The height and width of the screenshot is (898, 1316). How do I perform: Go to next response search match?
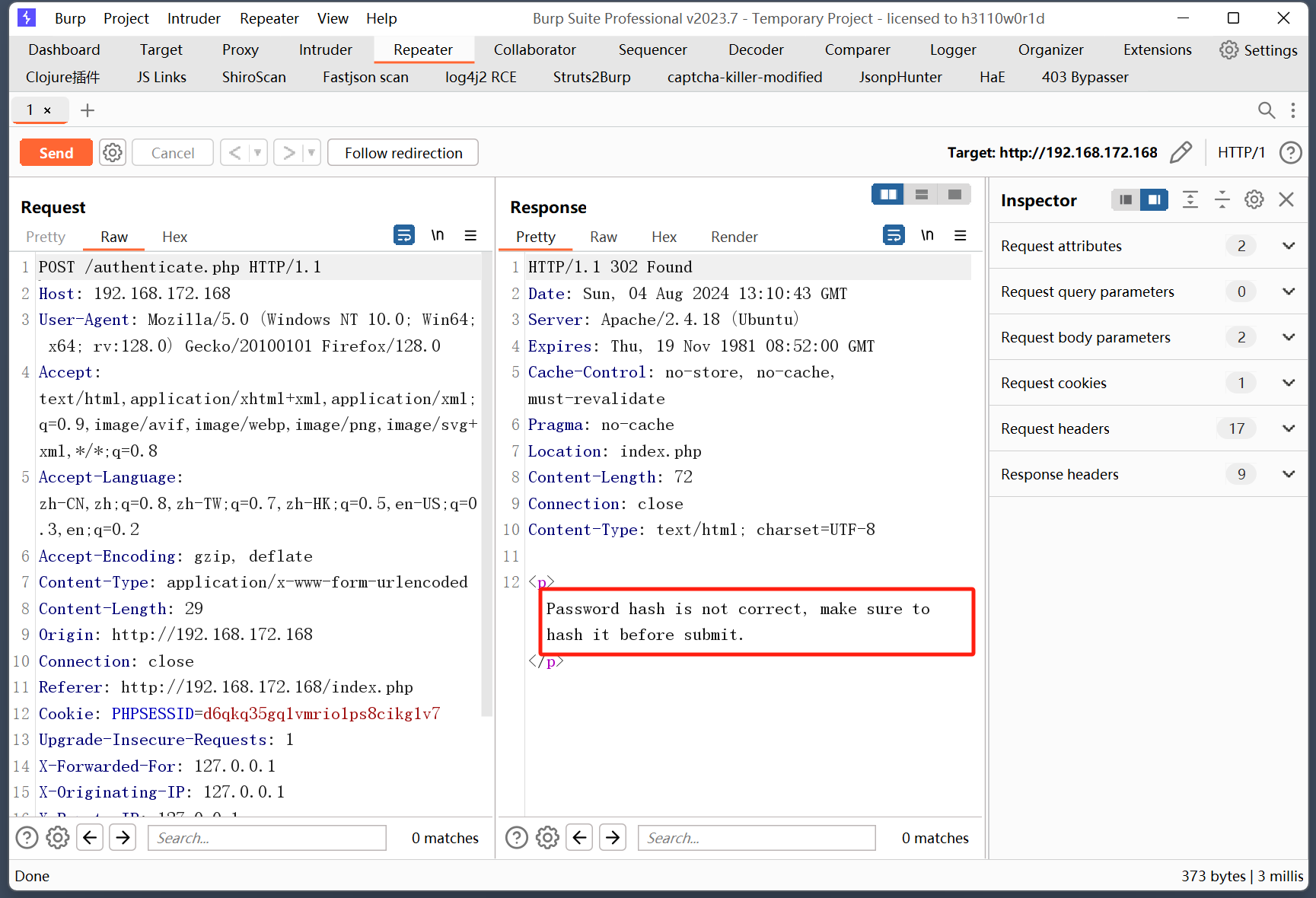tap(613, 838)
